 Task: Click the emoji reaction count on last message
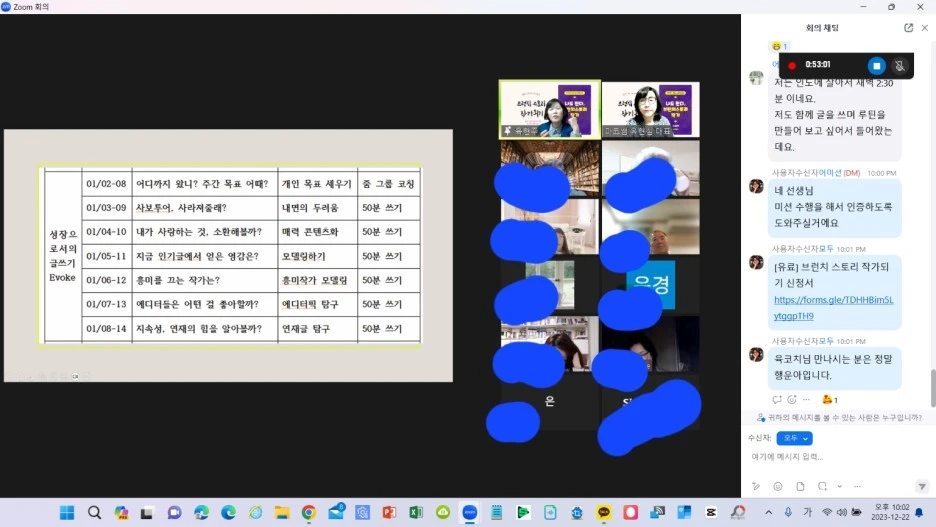[x=830, y=399]
